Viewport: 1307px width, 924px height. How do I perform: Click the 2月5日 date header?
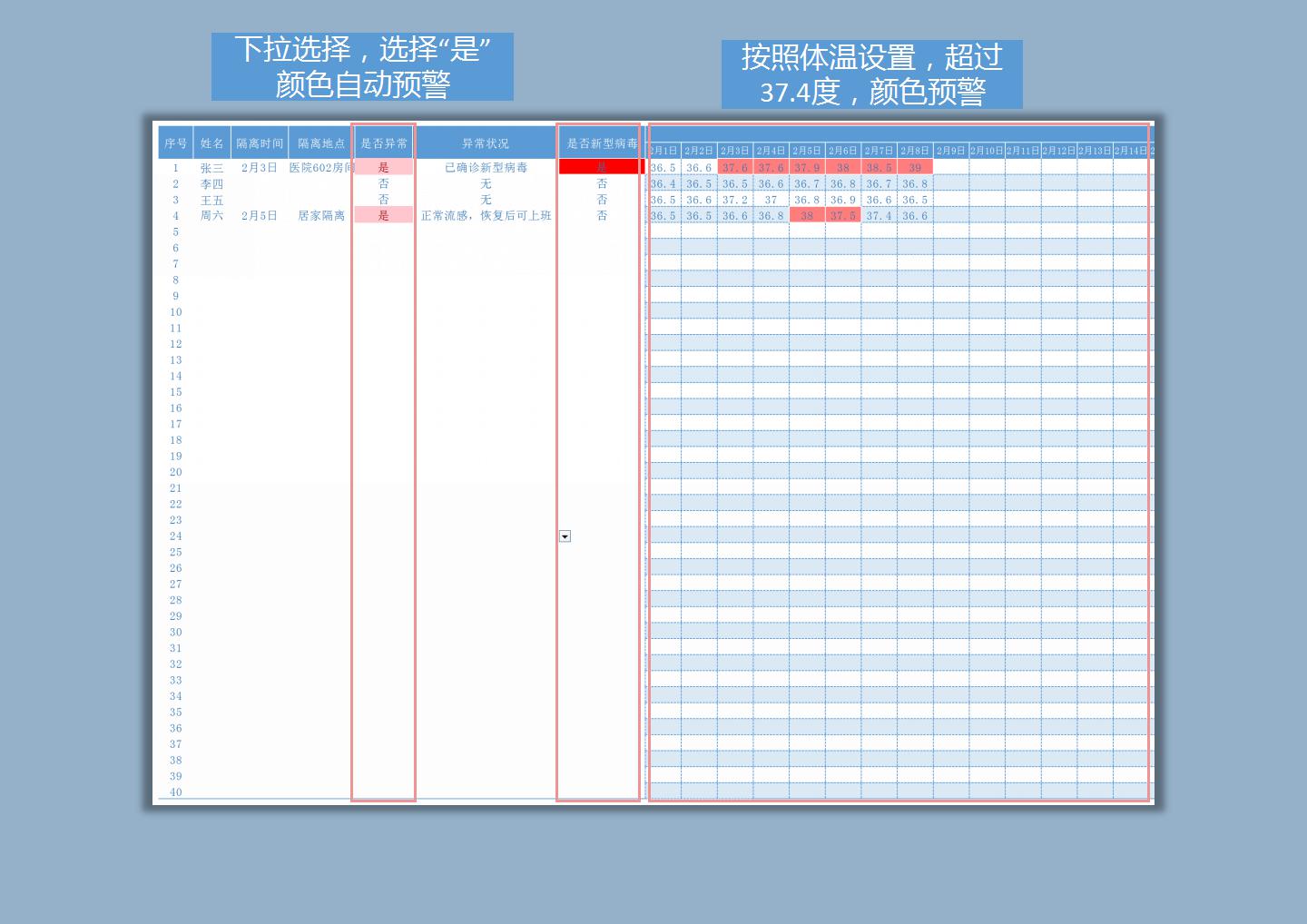(x=807, y=151)
